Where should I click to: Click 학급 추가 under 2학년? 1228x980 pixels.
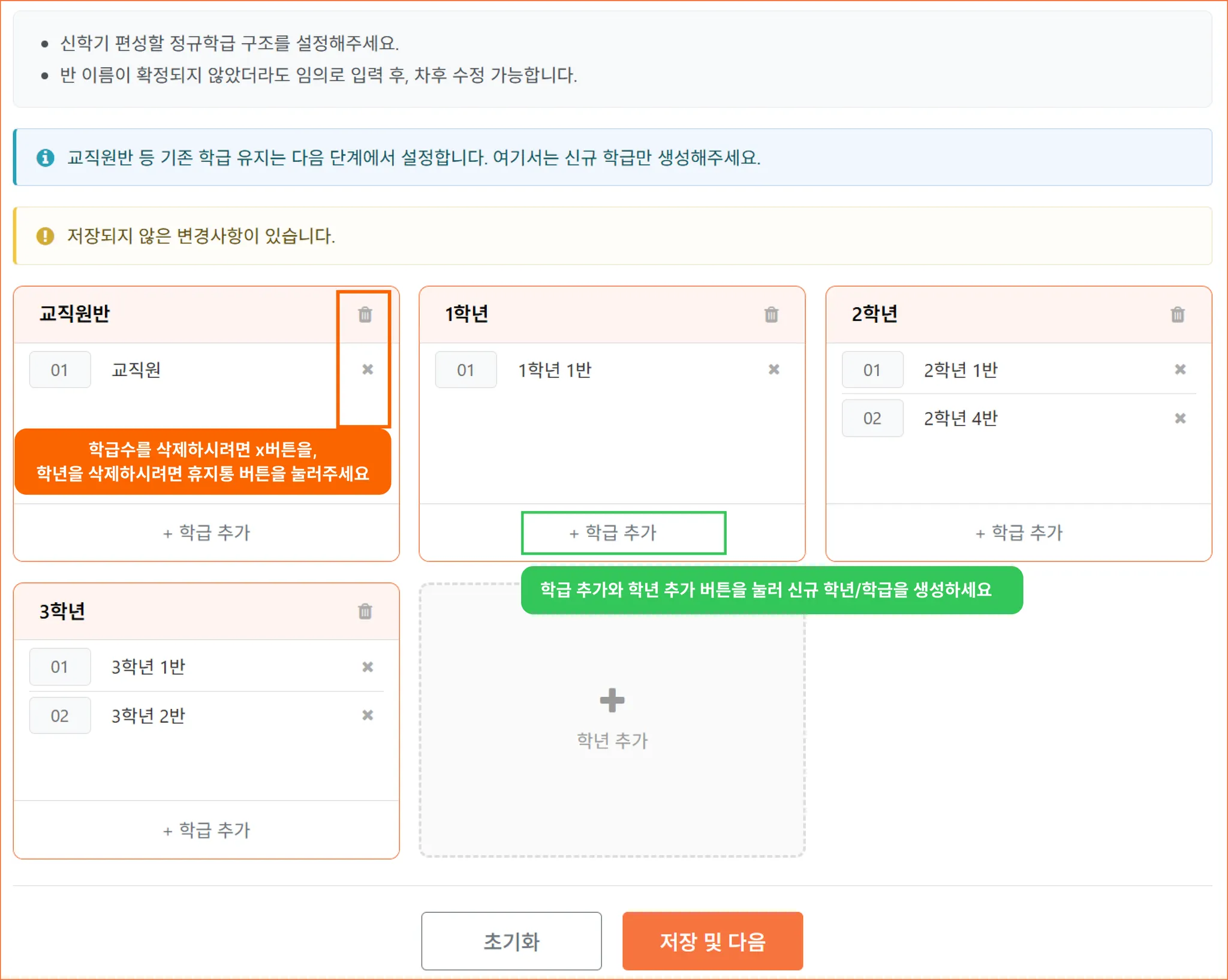1018,533
